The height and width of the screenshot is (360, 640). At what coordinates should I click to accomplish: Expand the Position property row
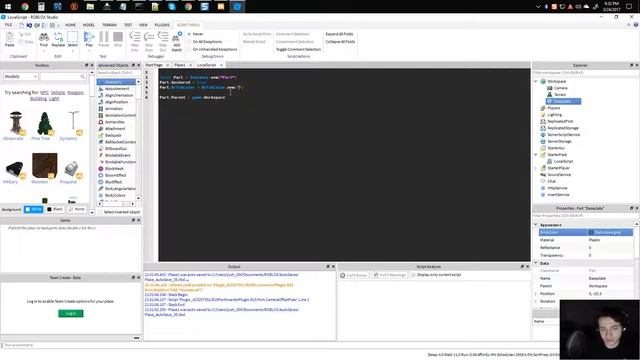tap(536, 293)
